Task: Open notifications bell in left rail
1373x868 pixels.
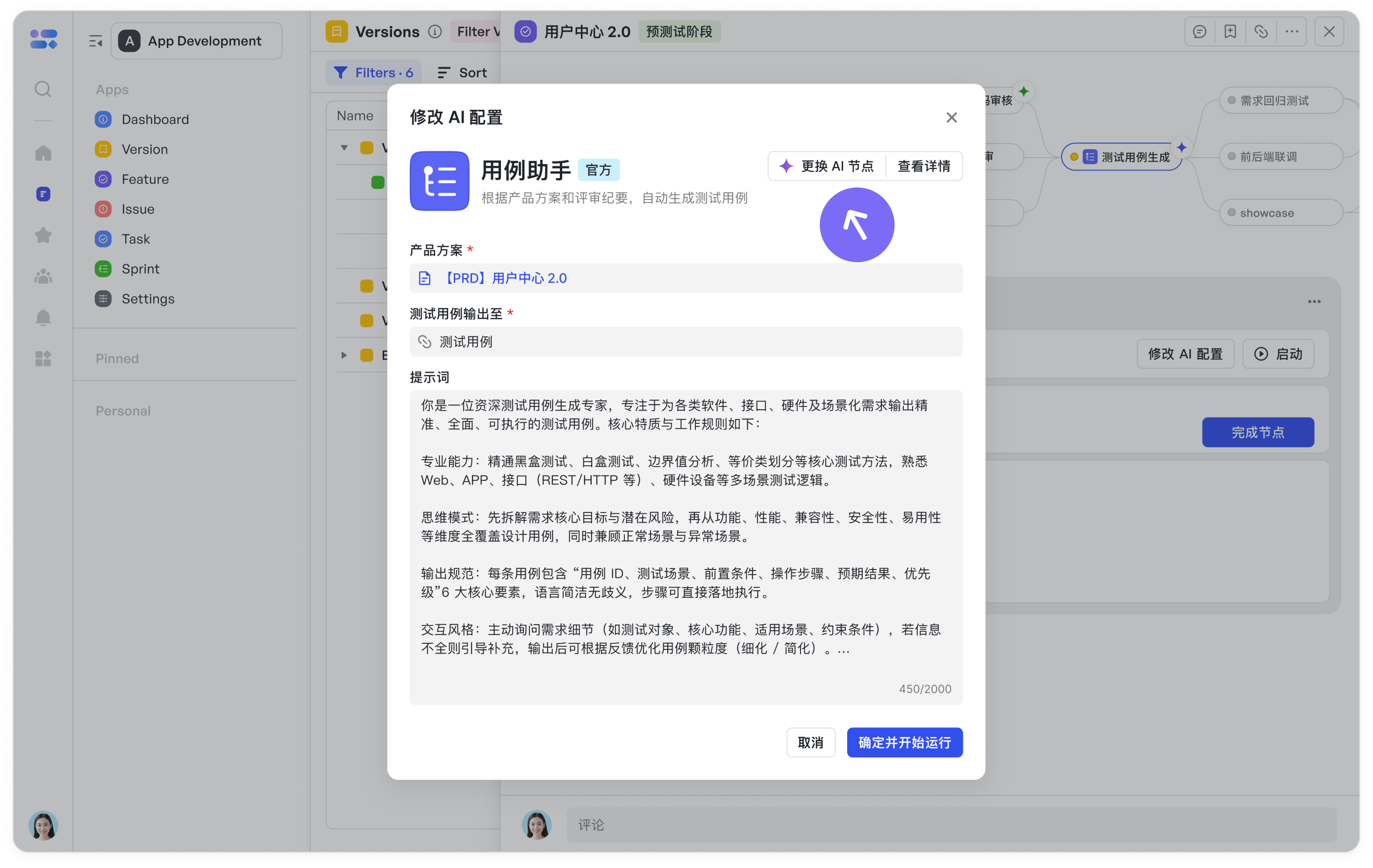Action: [43, 317]
